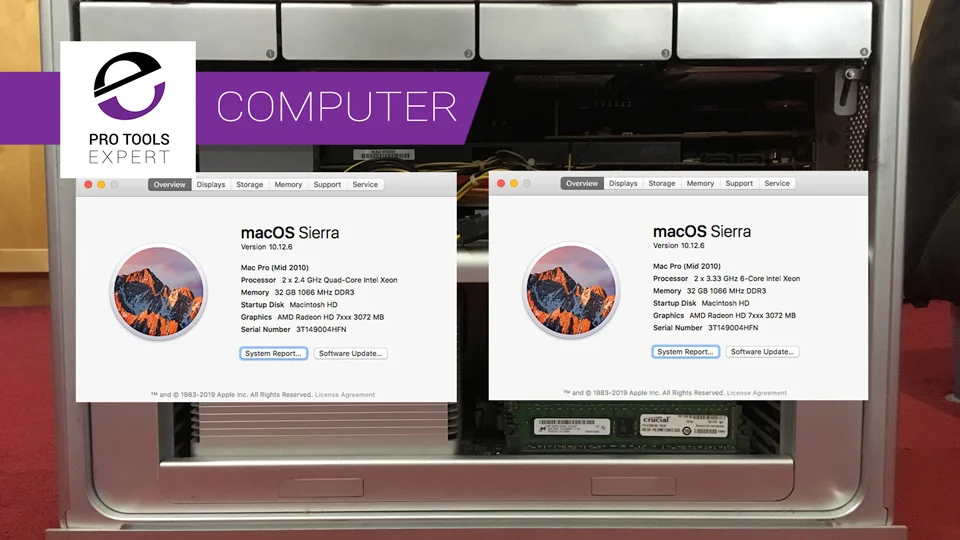Click 'AMD Radeon HD 7xxx 3072 MB' in right window
This screenshot has height=540, width=960.
click(x=743, y=315)
